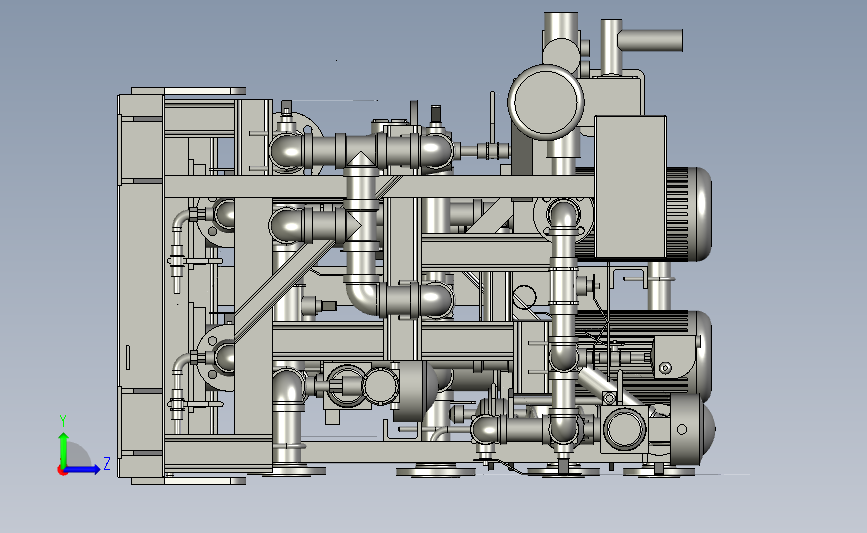Image resolution: width=867 pixels, height=533 pixels.
Task: Select the large rectangular motor junction box
Action: pos(630,187)
